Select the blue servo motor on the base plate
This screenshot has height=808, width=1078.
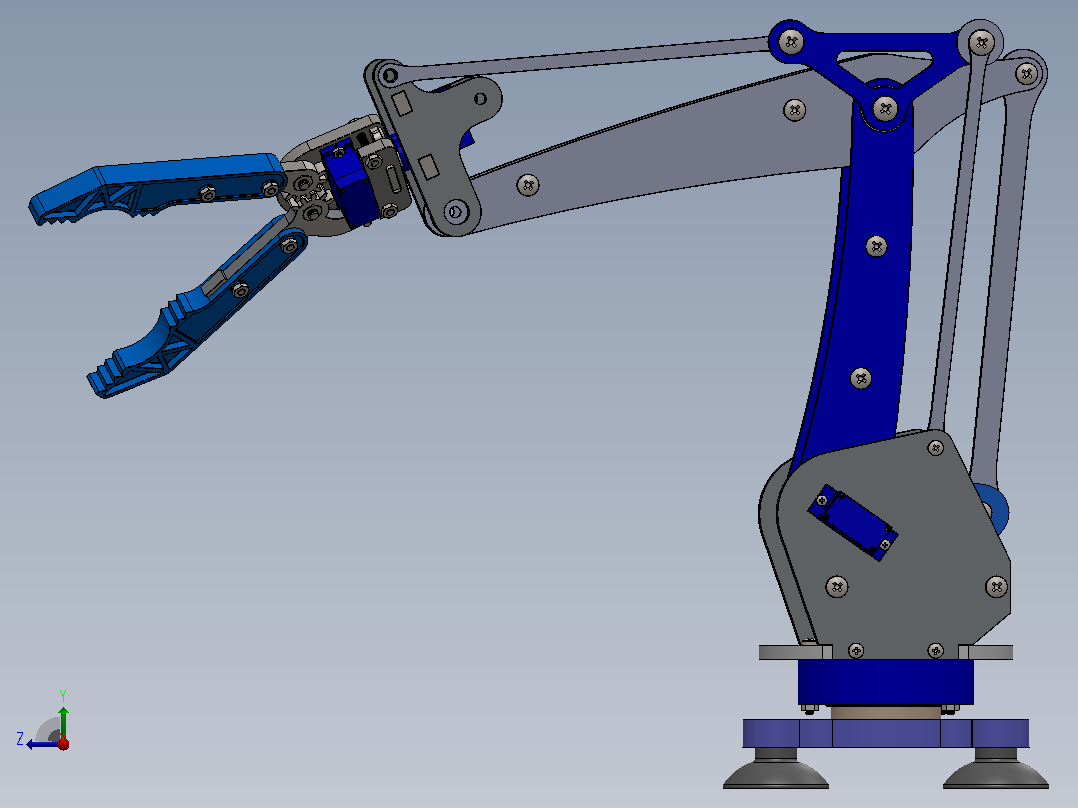852,522
